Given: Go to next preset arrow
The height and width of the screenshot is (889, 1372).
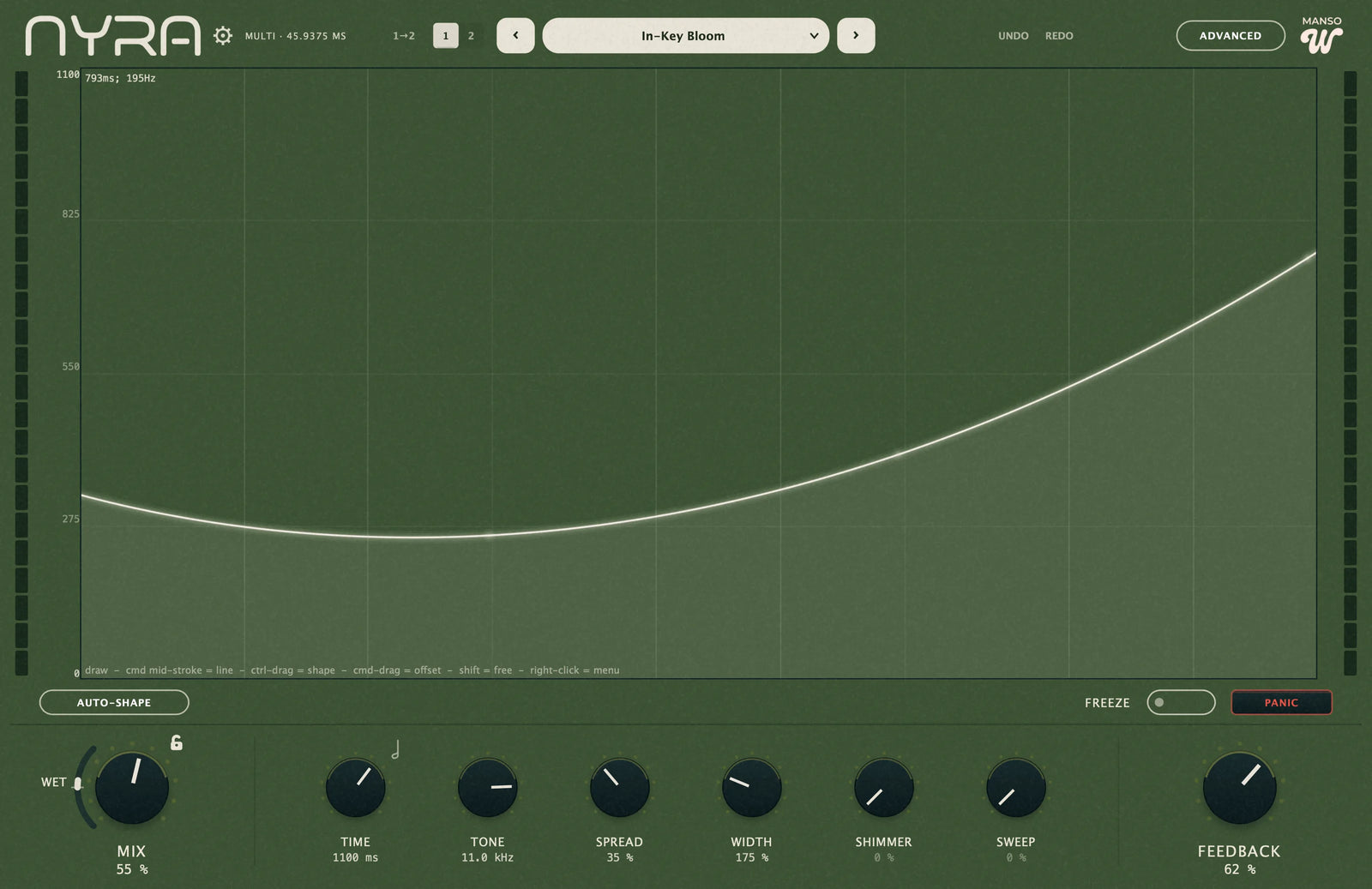Looking at the screenshot, I should [856, 36].
